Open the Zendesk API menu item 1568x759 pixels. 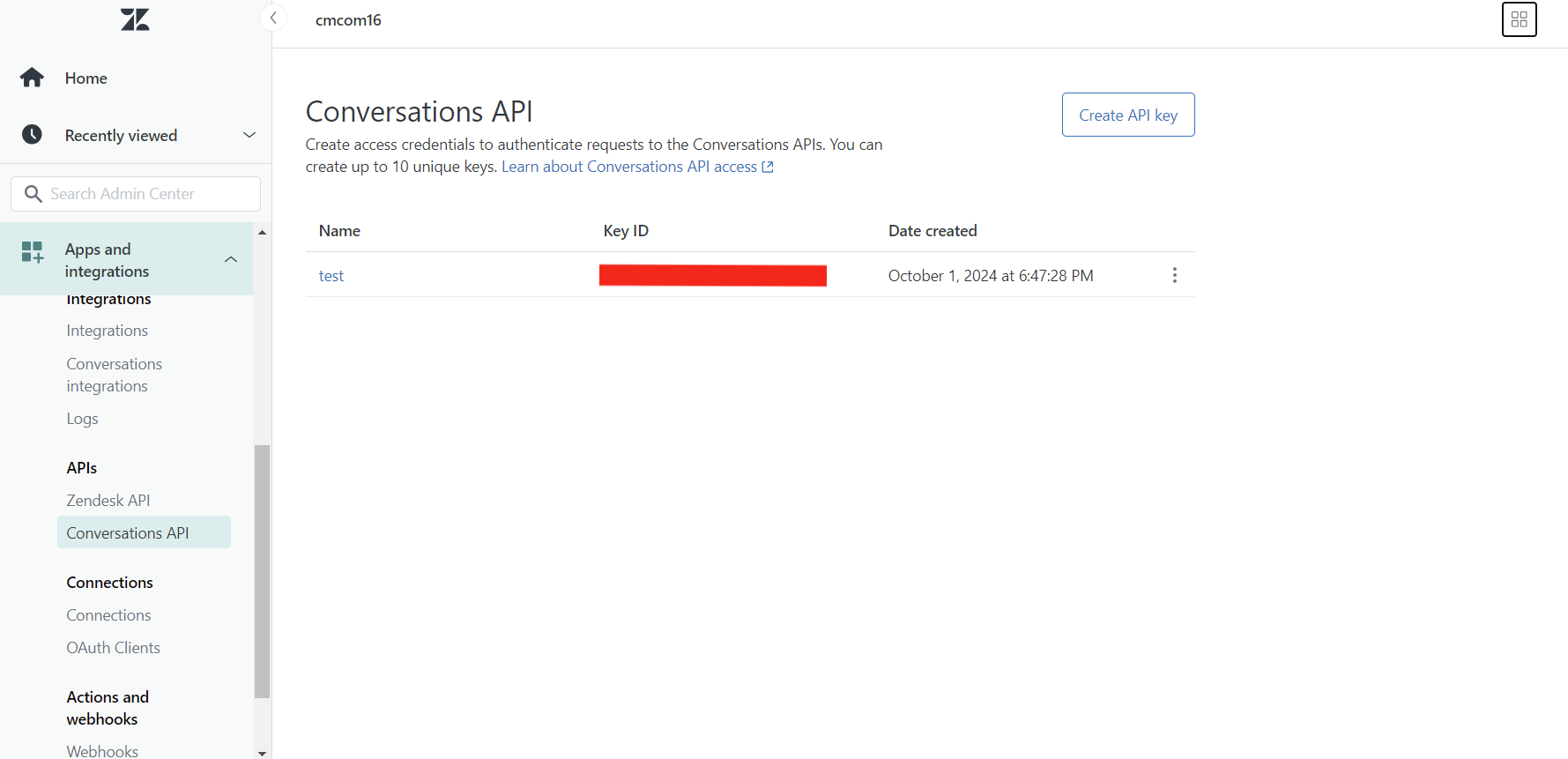point(108,501)
